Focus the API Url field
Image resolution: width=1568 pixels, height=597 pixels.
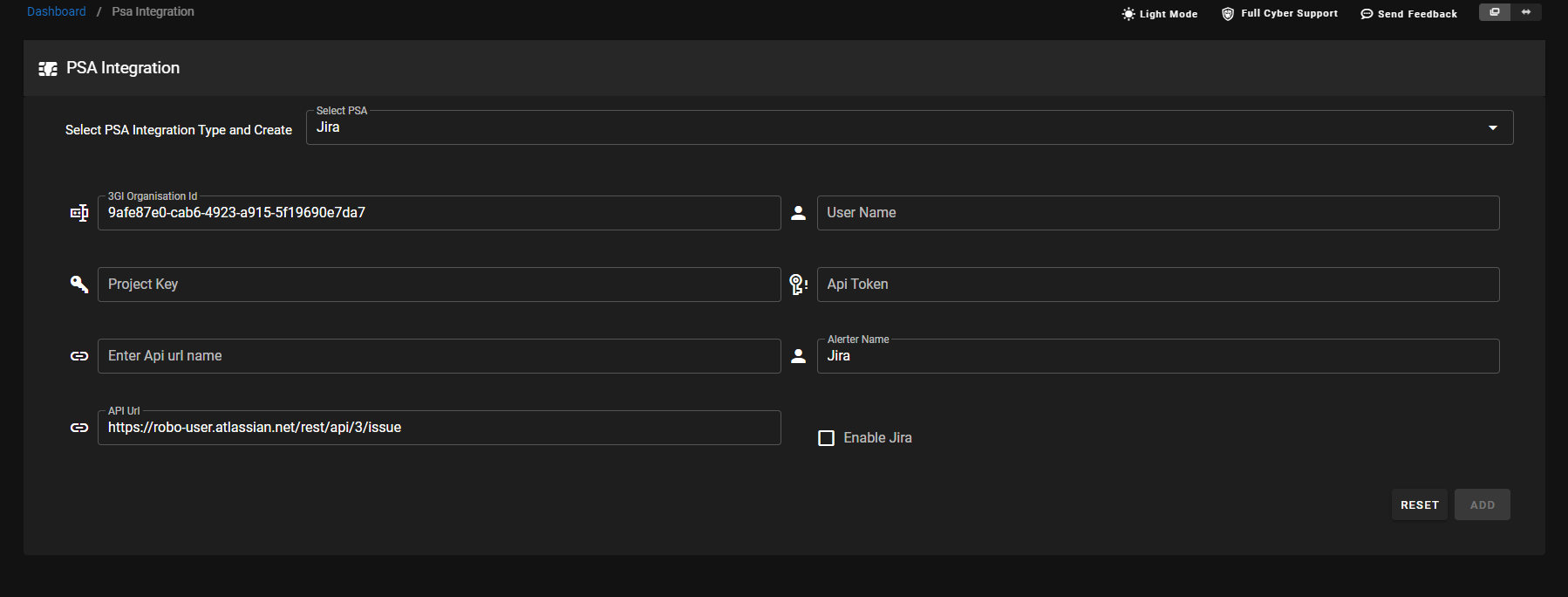pos(440,428)
